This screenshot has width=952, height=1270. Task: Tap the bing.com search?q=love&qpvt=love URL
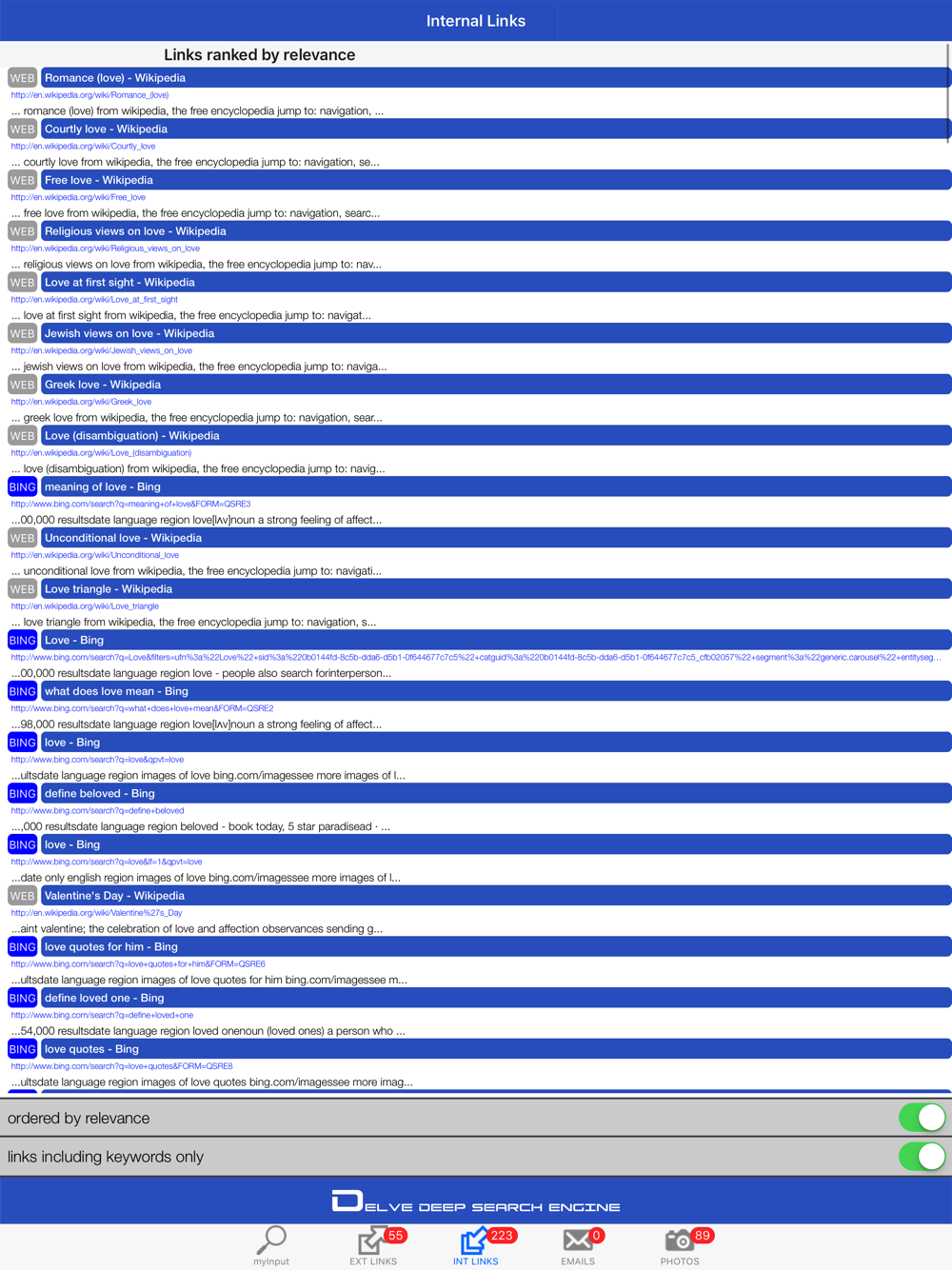pyautogui.click(x=98, y=760)
